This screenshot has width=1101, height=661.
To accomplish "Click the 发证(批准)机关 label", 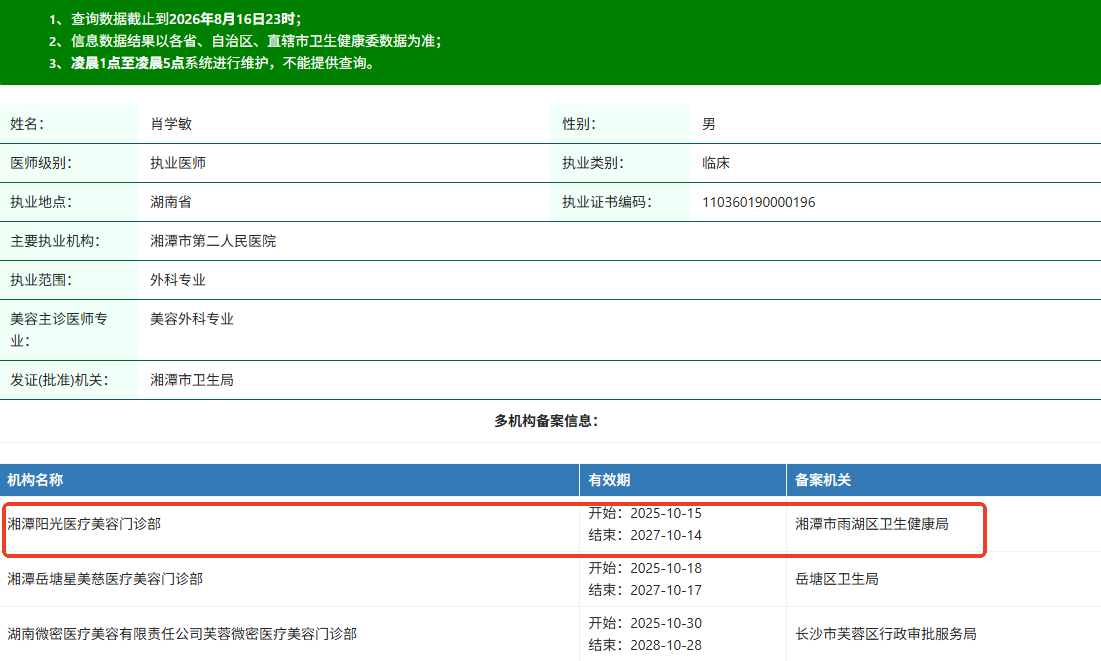I will tap(59, 380).
